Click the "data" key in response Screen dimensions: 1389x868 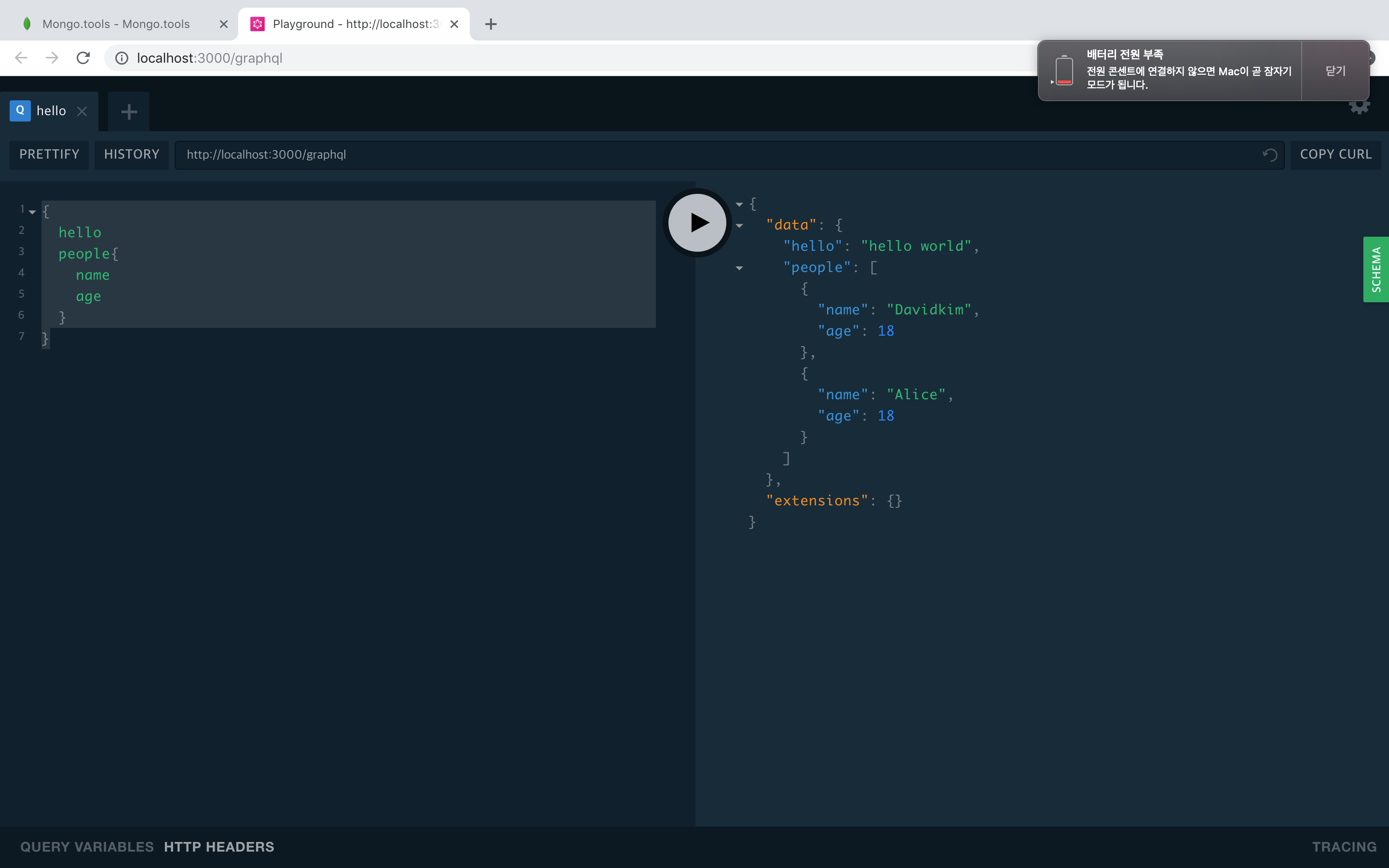click(791, 225)
